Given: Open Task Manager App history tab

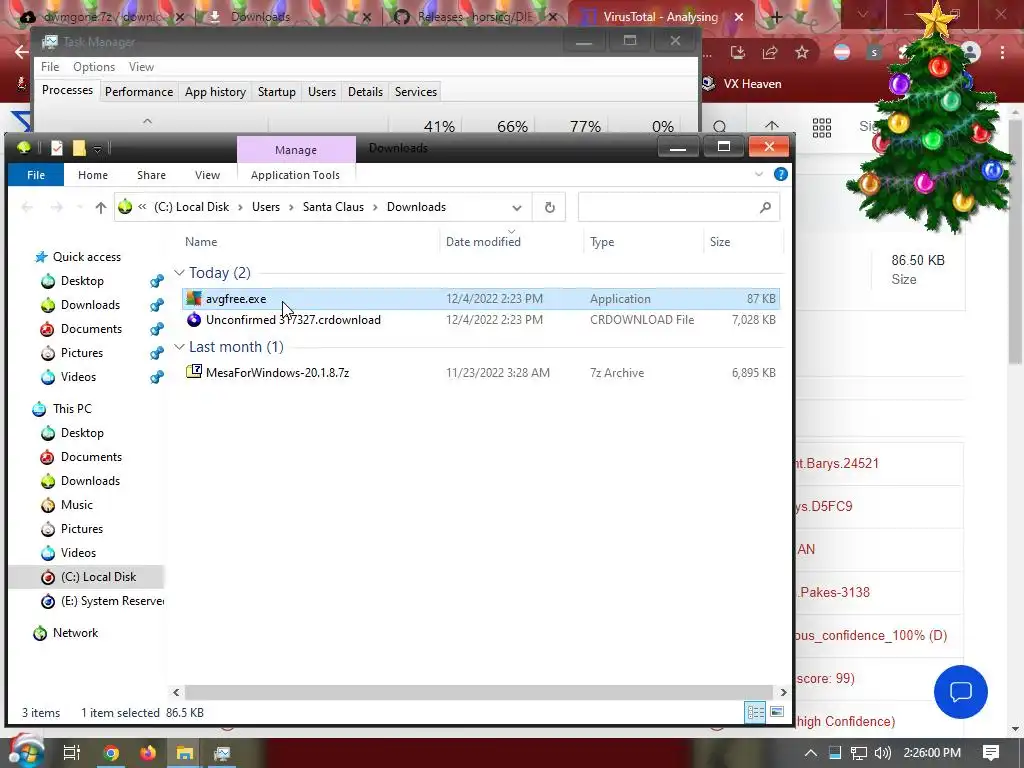Looking at the screenshot, I should tap(216, 91).
